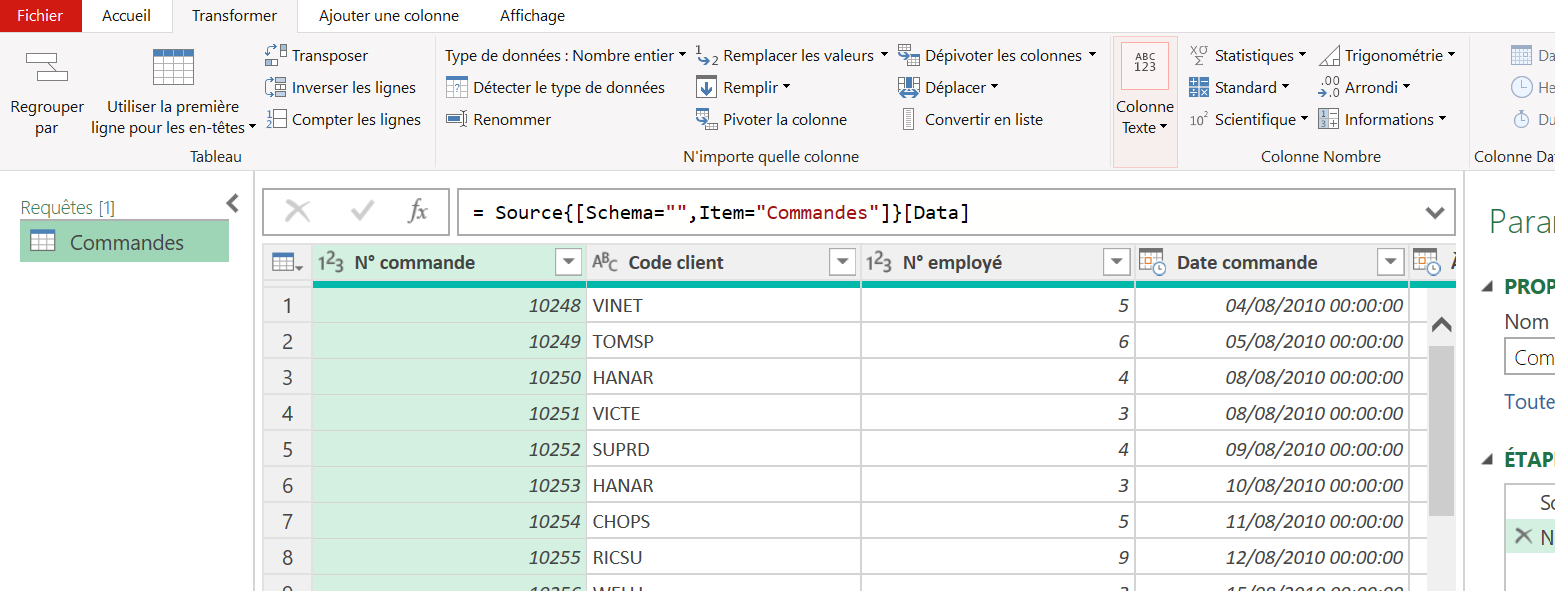Screen dimensions: 1555x591
Task: Click Code client column type icon
Action: 605,262
